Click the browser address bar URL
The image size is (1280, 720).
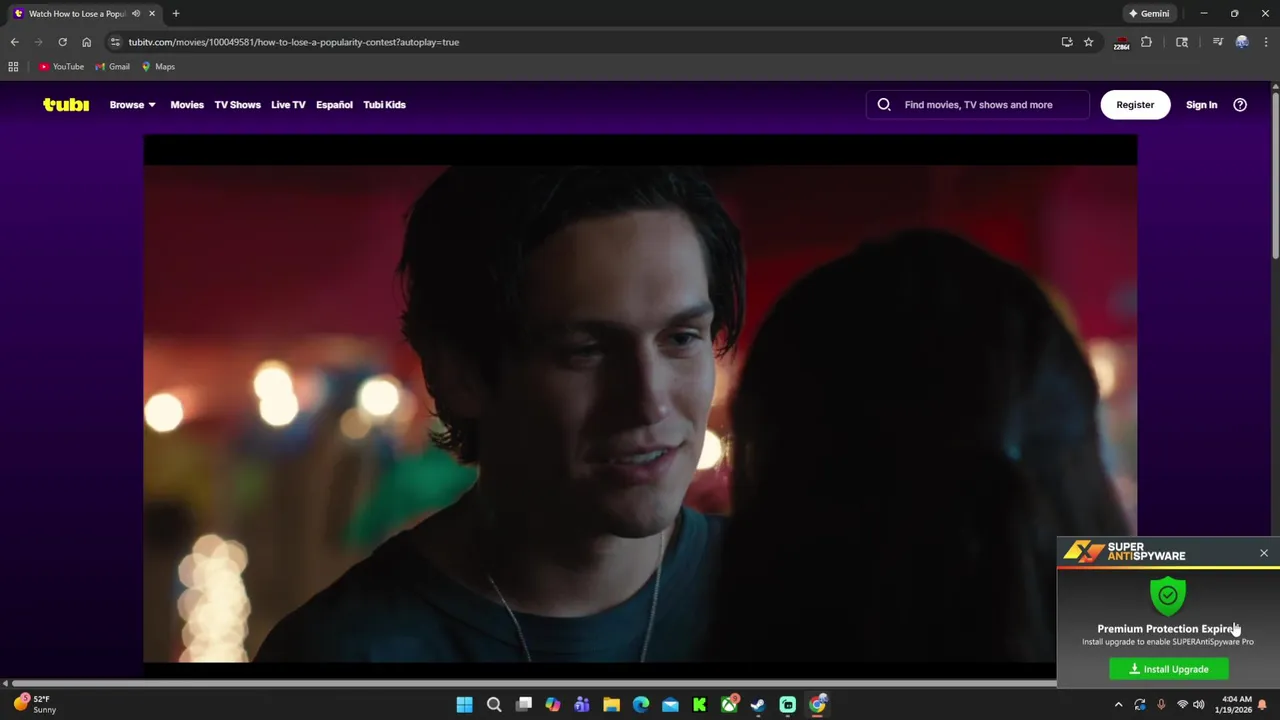coord(293,42)
